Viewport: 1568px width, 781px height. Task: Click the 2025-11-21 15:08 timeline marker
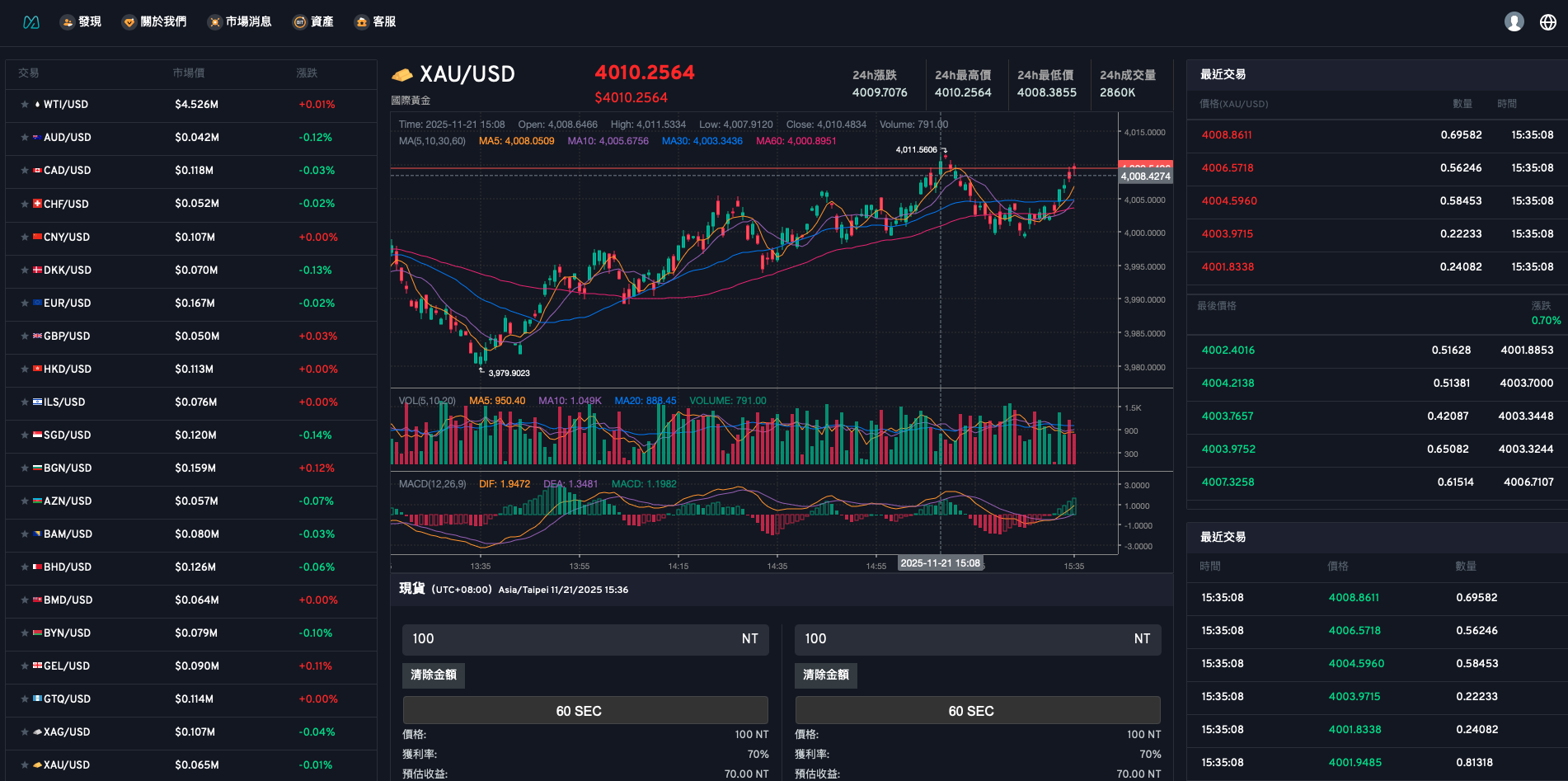point(940,563)
